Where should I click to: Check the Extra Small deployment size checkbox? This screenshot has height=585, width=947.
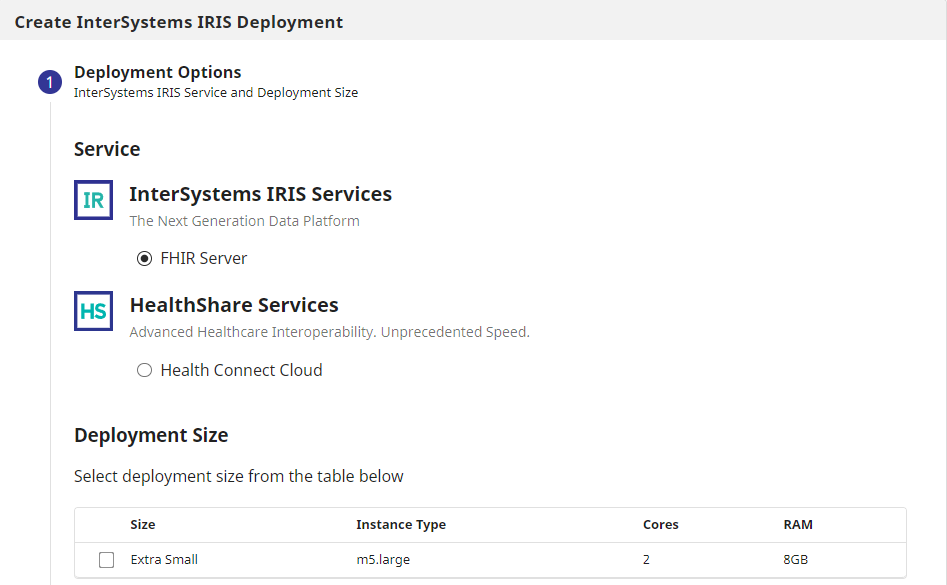tap(106, 560)
